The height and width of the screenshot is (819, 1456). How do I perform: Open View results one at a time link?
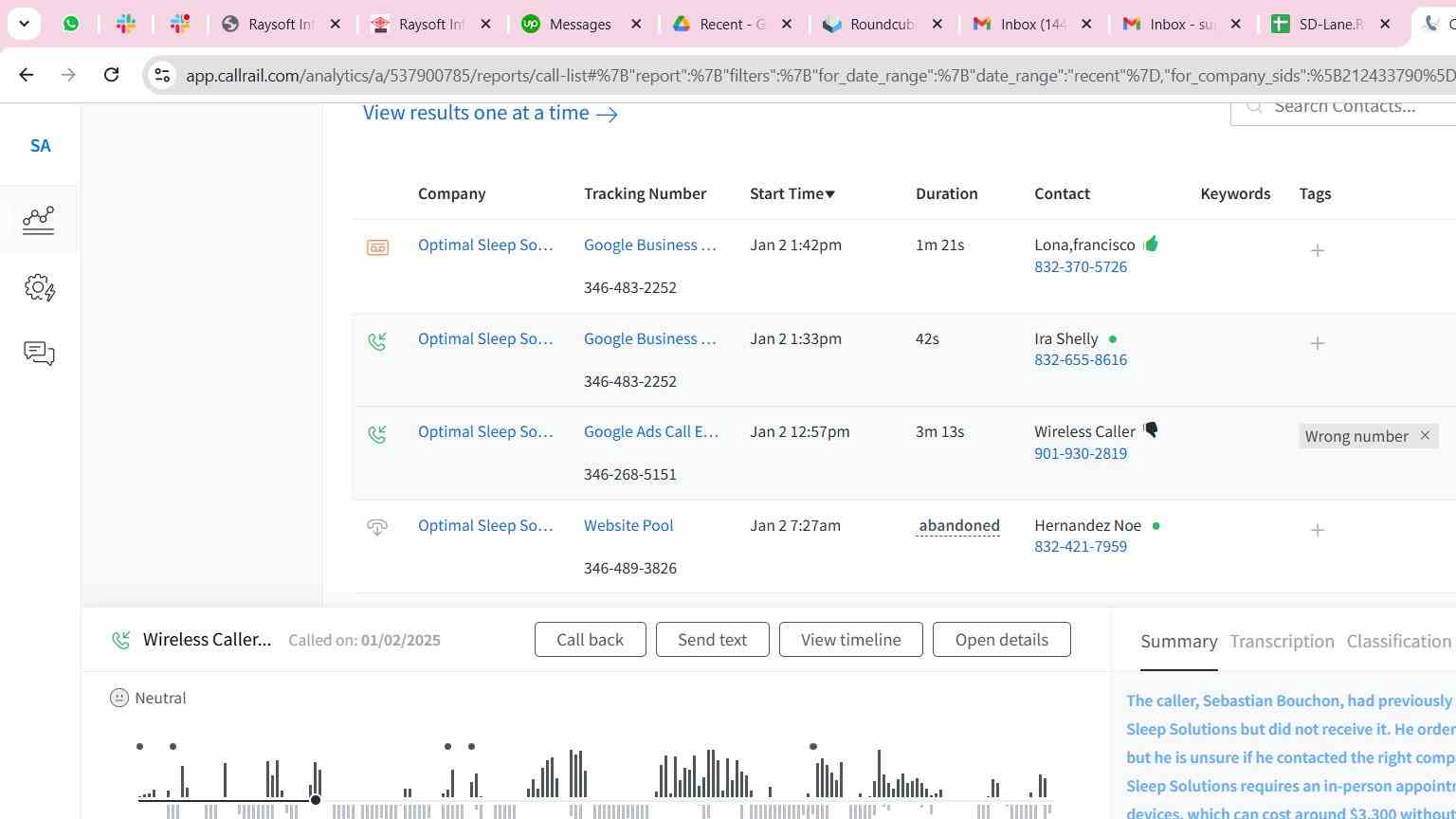(490, 113)
